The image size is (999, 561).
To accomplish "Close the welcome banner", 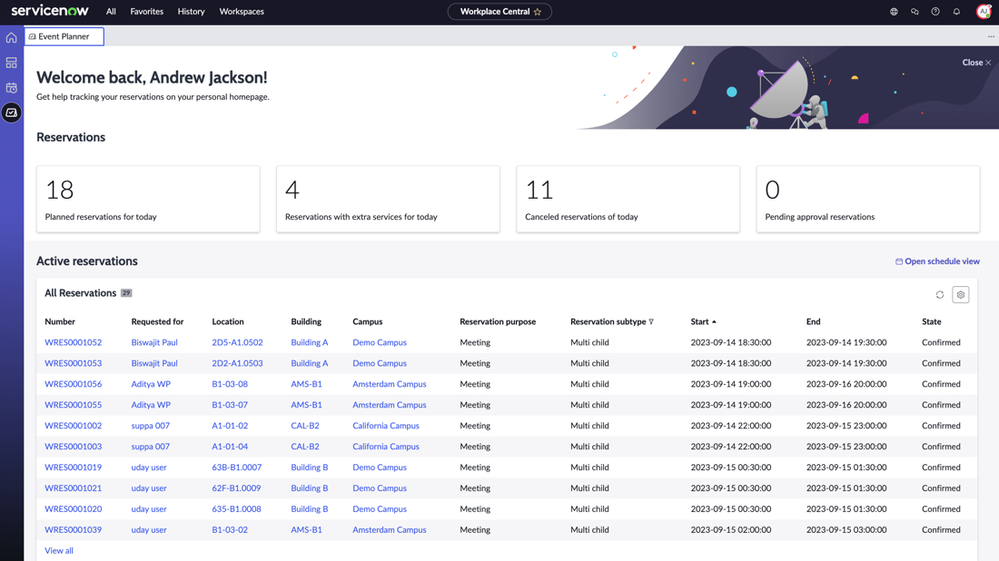I will tap(977, 62).
